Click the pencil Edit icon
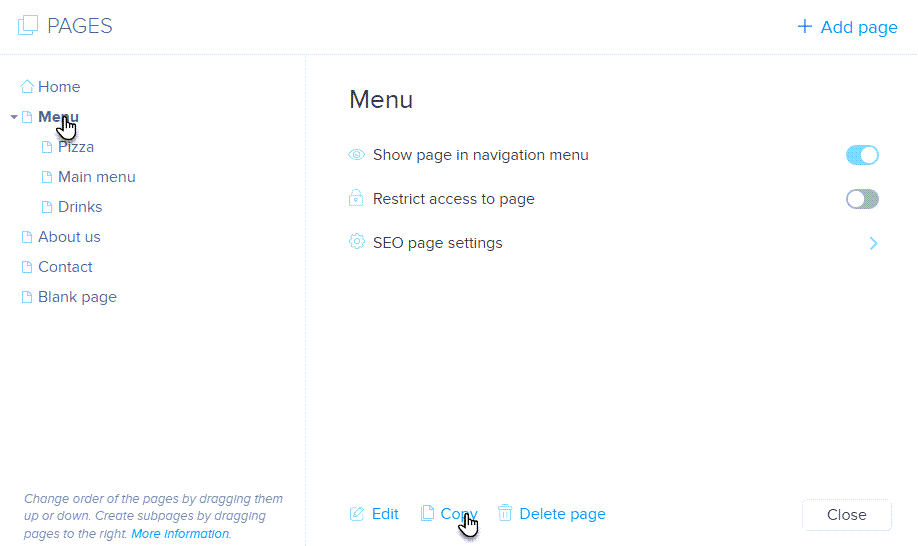The height and width of the screenshot is (546, 918). coord(357,514)
